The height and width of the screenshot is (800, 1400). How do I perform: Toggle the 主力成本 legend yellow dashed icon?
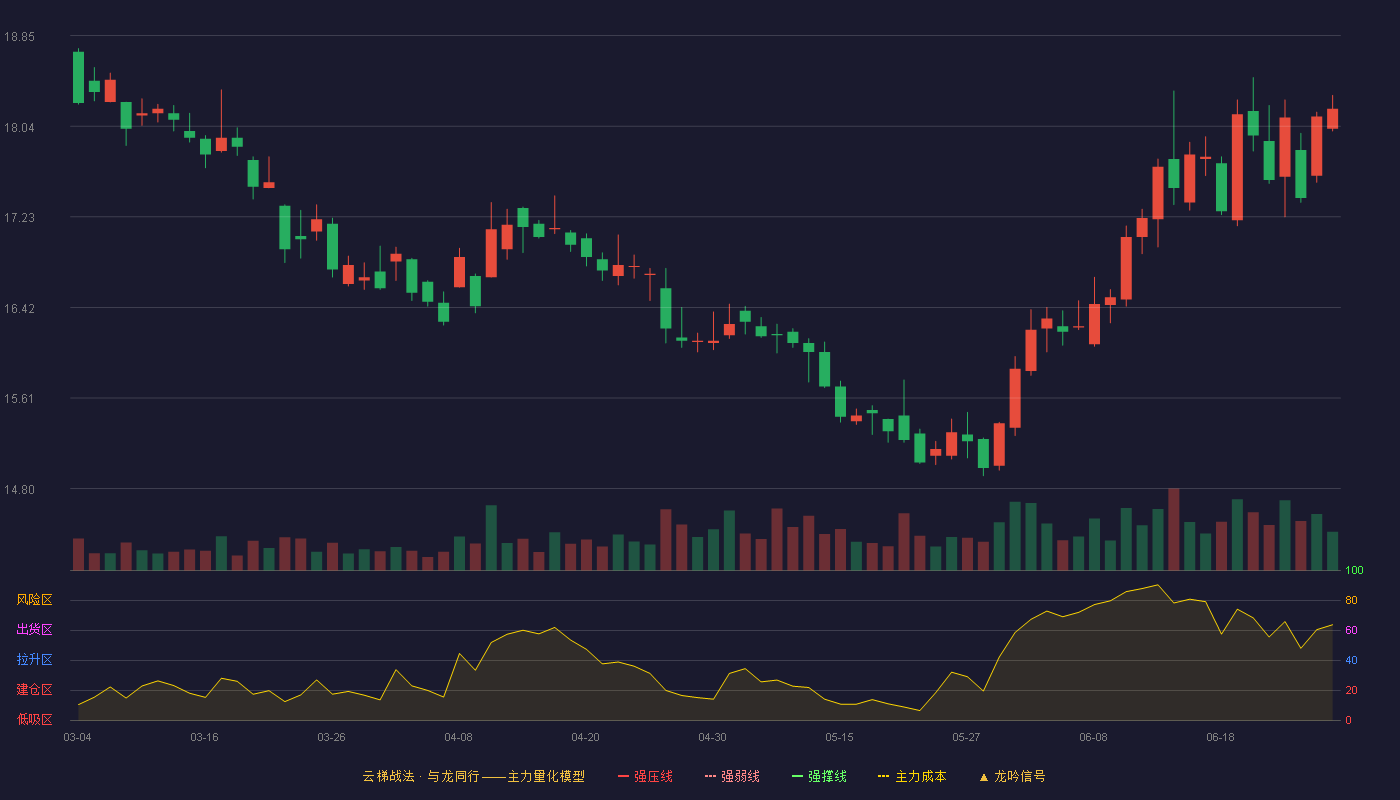point(884,776)
